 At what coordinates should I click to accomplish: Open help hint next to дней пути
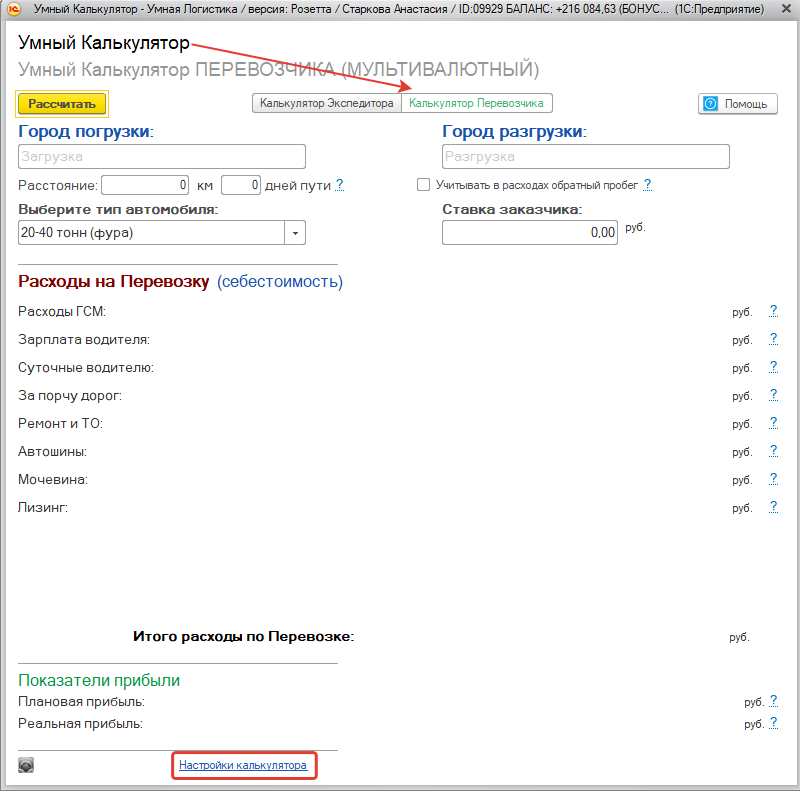point(340,185)
